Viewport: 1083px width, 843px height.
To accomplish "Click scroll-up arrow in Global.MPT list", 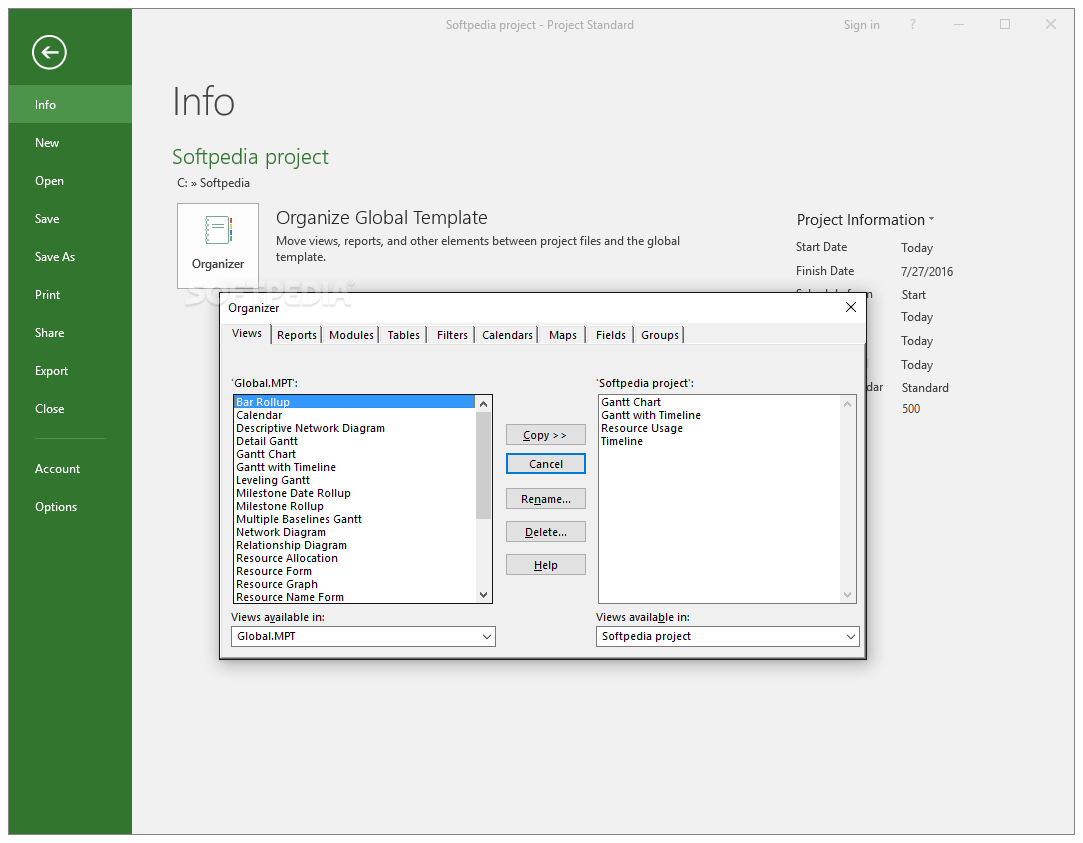I will click(483, 404).
